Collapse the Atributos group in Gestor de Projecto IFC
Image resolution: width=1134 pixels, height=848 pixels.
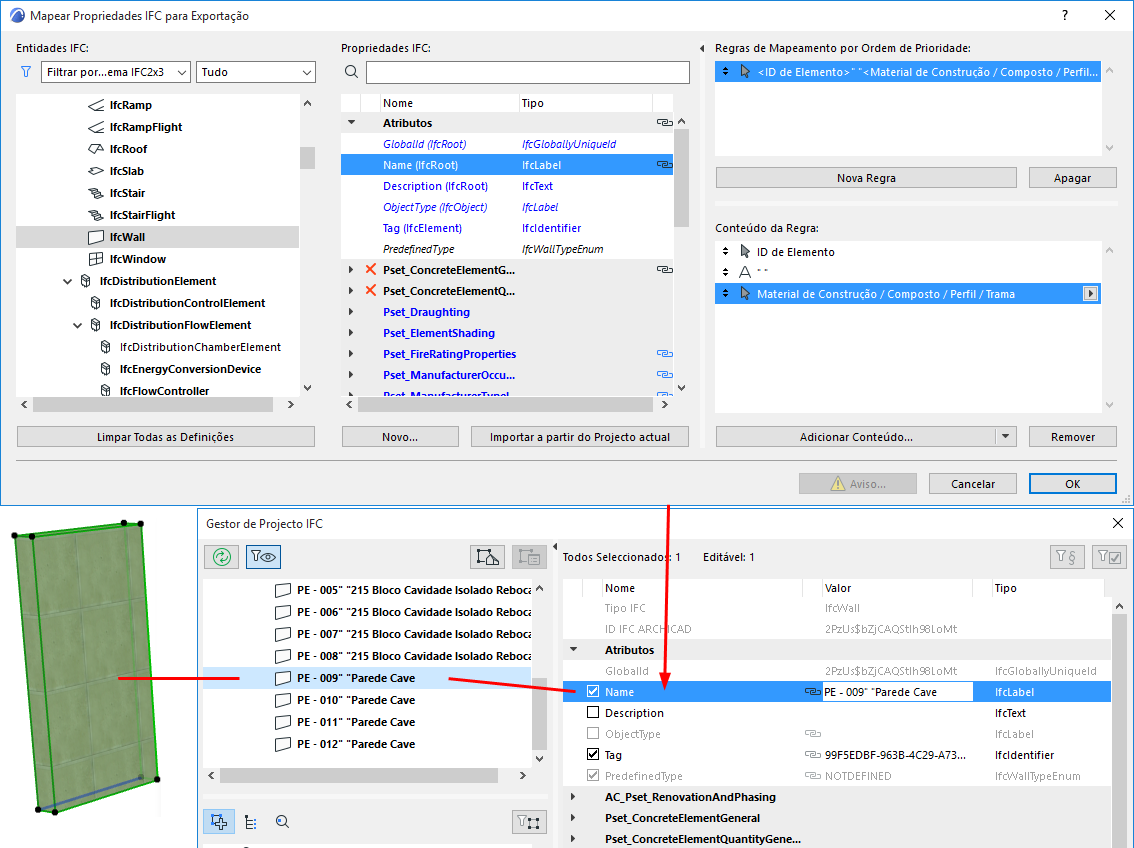pos(574,649)
